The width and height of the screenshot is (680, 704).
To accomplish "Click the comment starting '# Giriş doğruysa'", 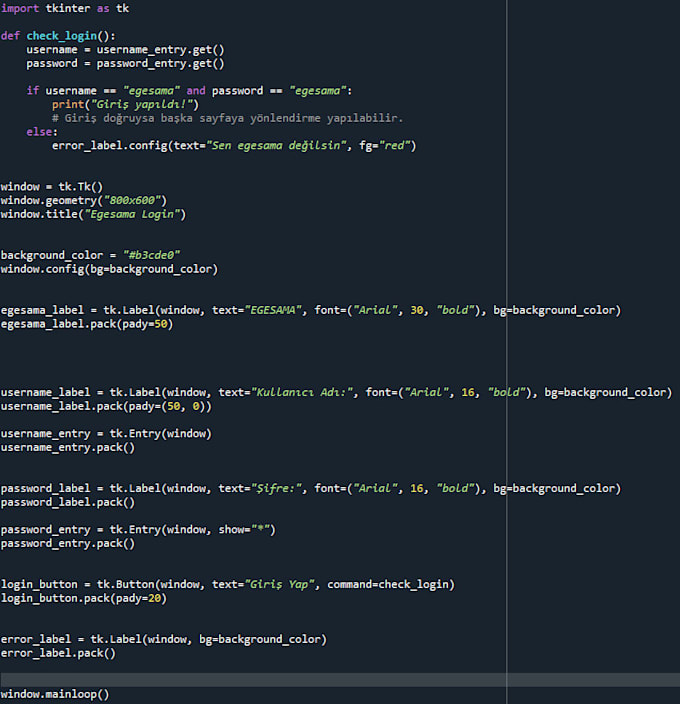I will point(227,119).
